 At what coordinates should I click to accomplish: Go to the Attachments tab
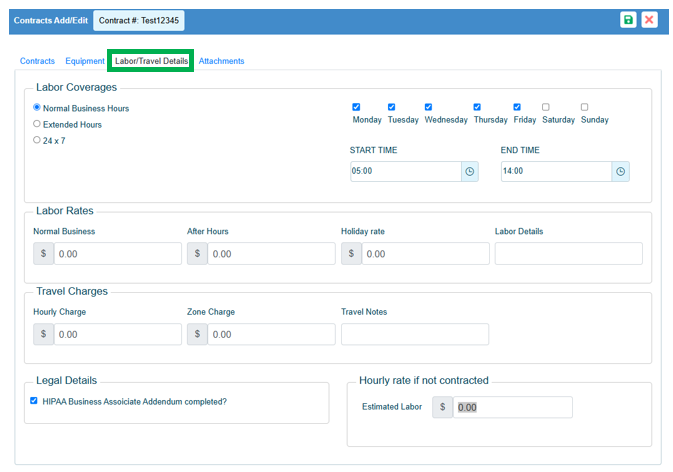point(221,61)
